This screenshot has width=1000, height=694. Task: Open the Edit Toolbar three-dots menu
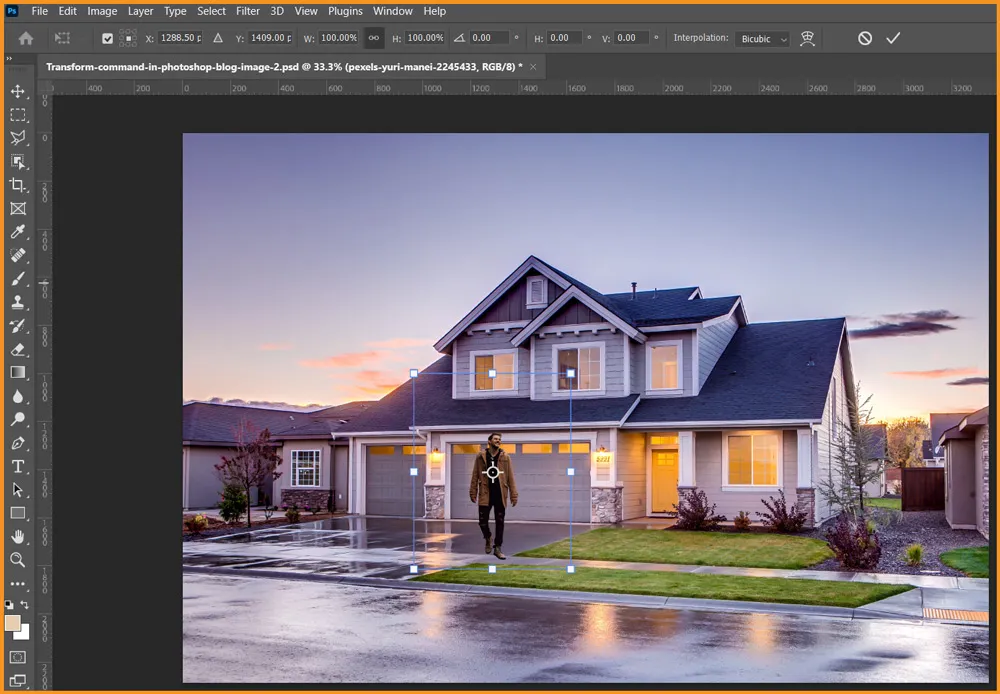[x=18, y=584]
